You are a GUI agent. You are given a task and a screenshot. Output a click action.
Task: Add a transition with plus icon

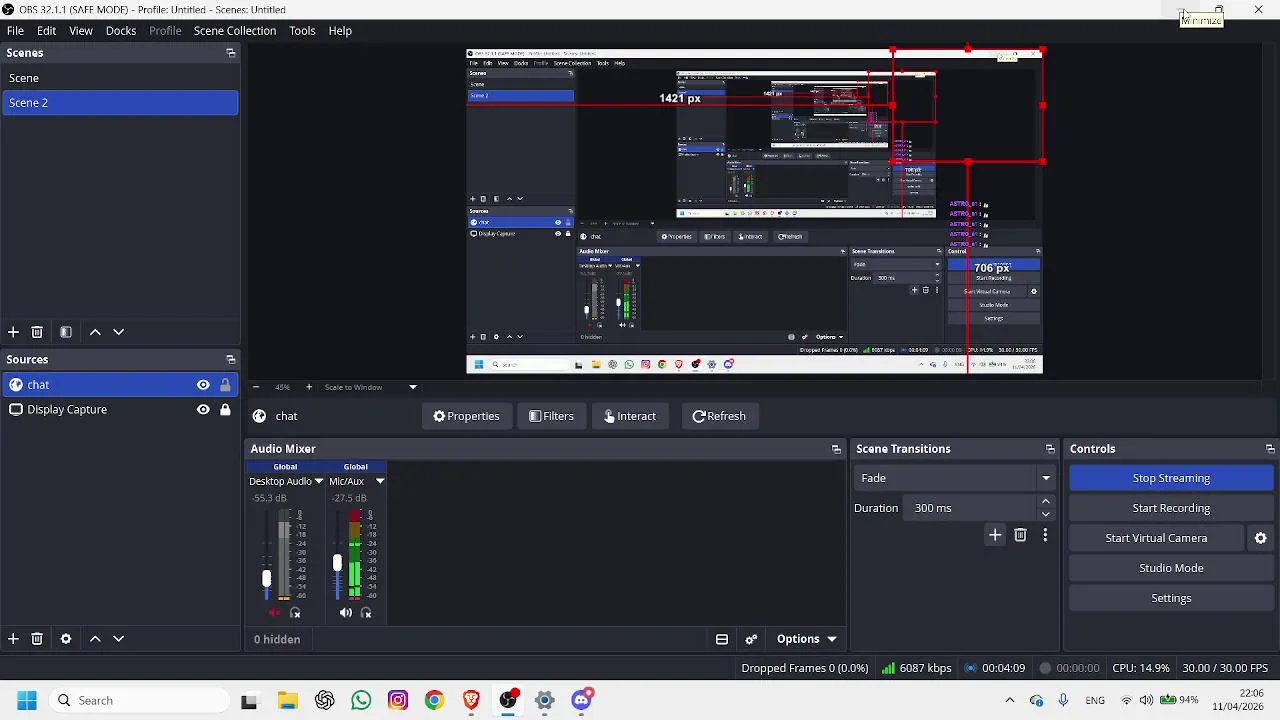point(995,536)
